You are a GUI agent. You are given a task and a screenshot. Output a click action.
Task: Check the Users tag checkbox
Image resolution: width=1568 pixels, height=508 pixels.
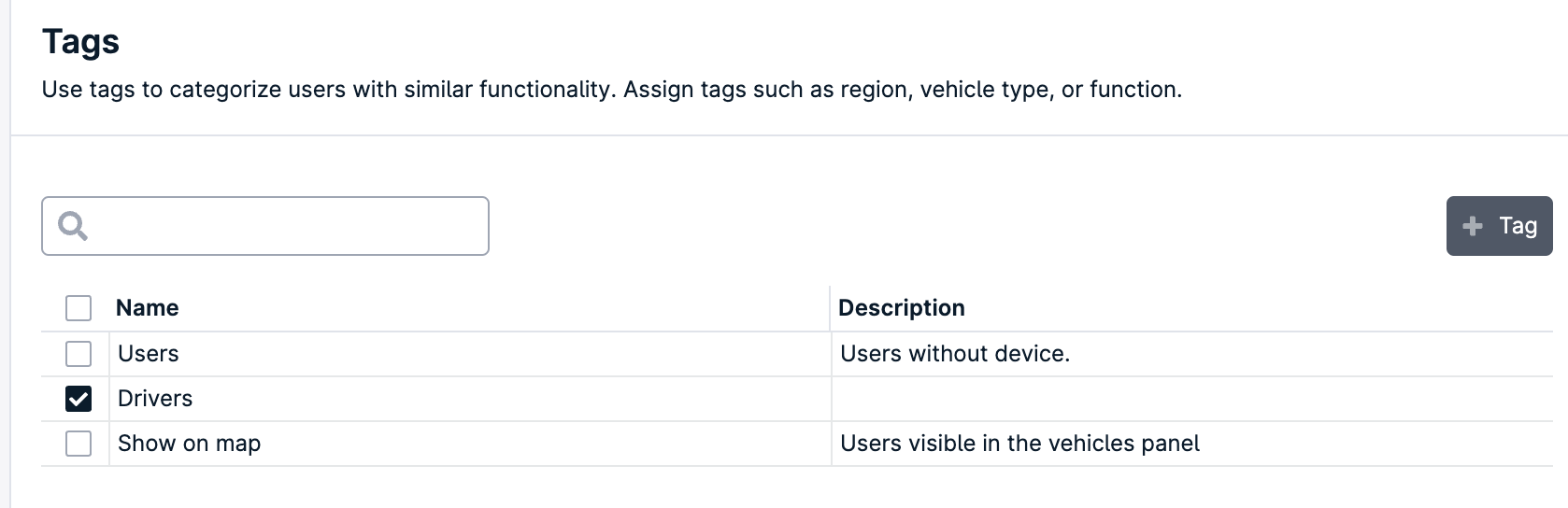pyautogui.click(x=78, y=354)
